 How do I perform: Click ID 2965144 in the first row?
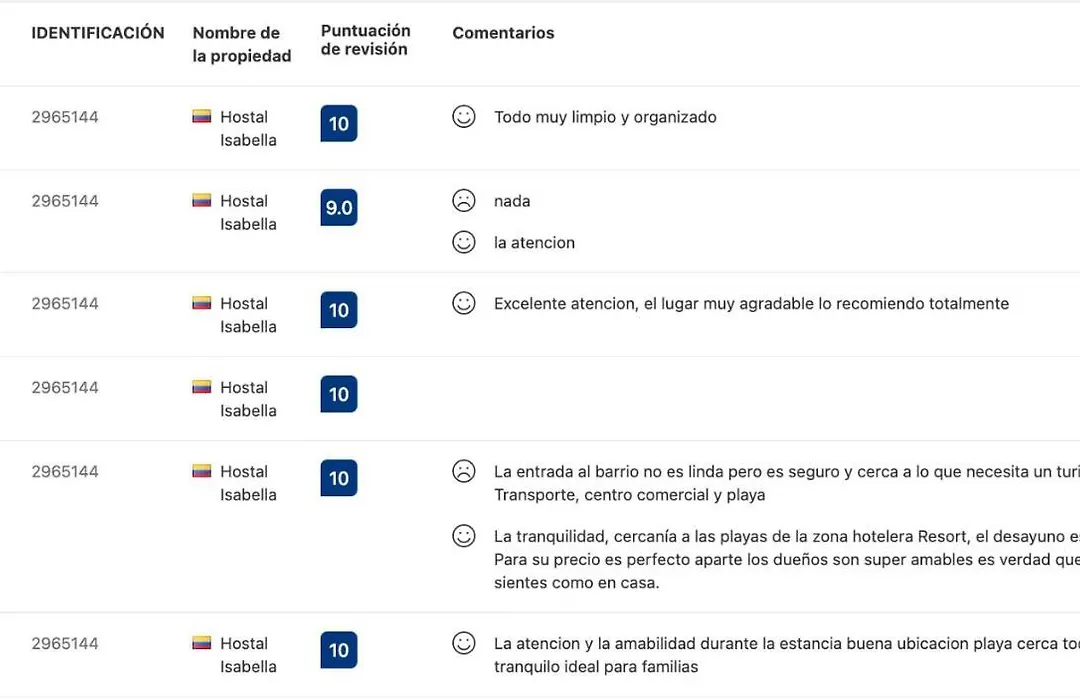65,117
